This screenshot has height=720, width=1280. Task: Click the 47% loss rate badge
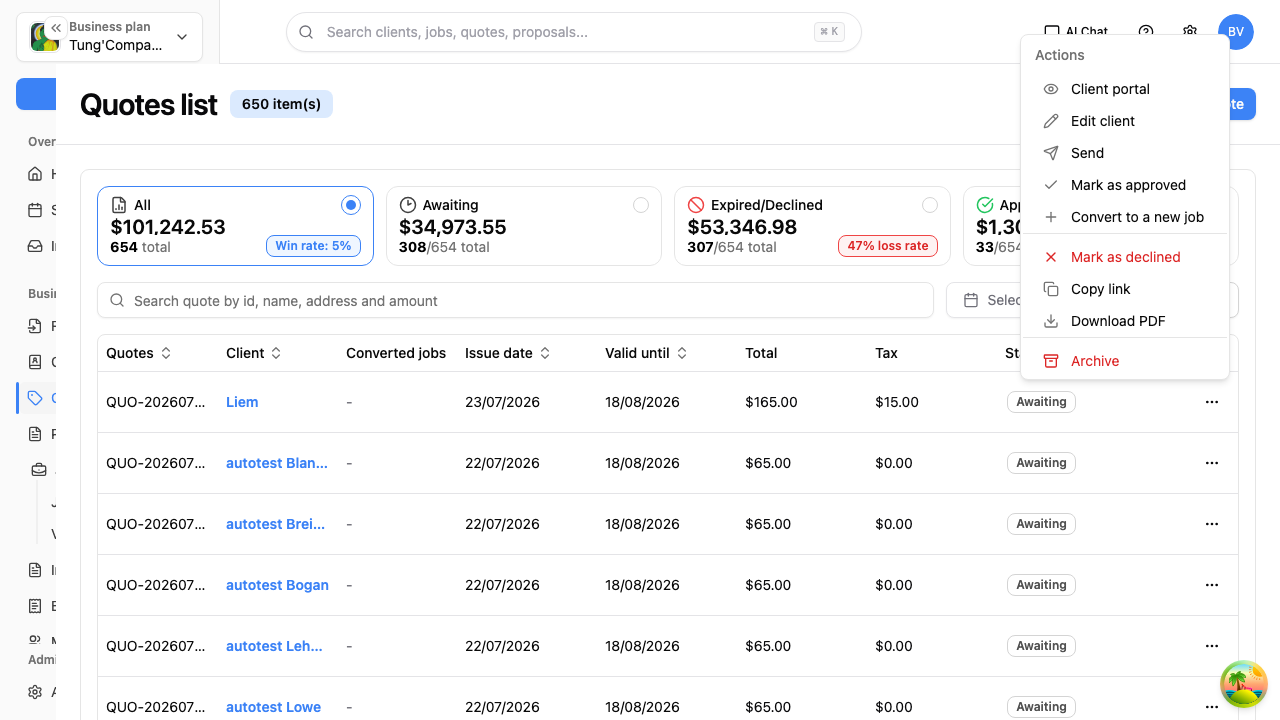[x=888, y=245]
